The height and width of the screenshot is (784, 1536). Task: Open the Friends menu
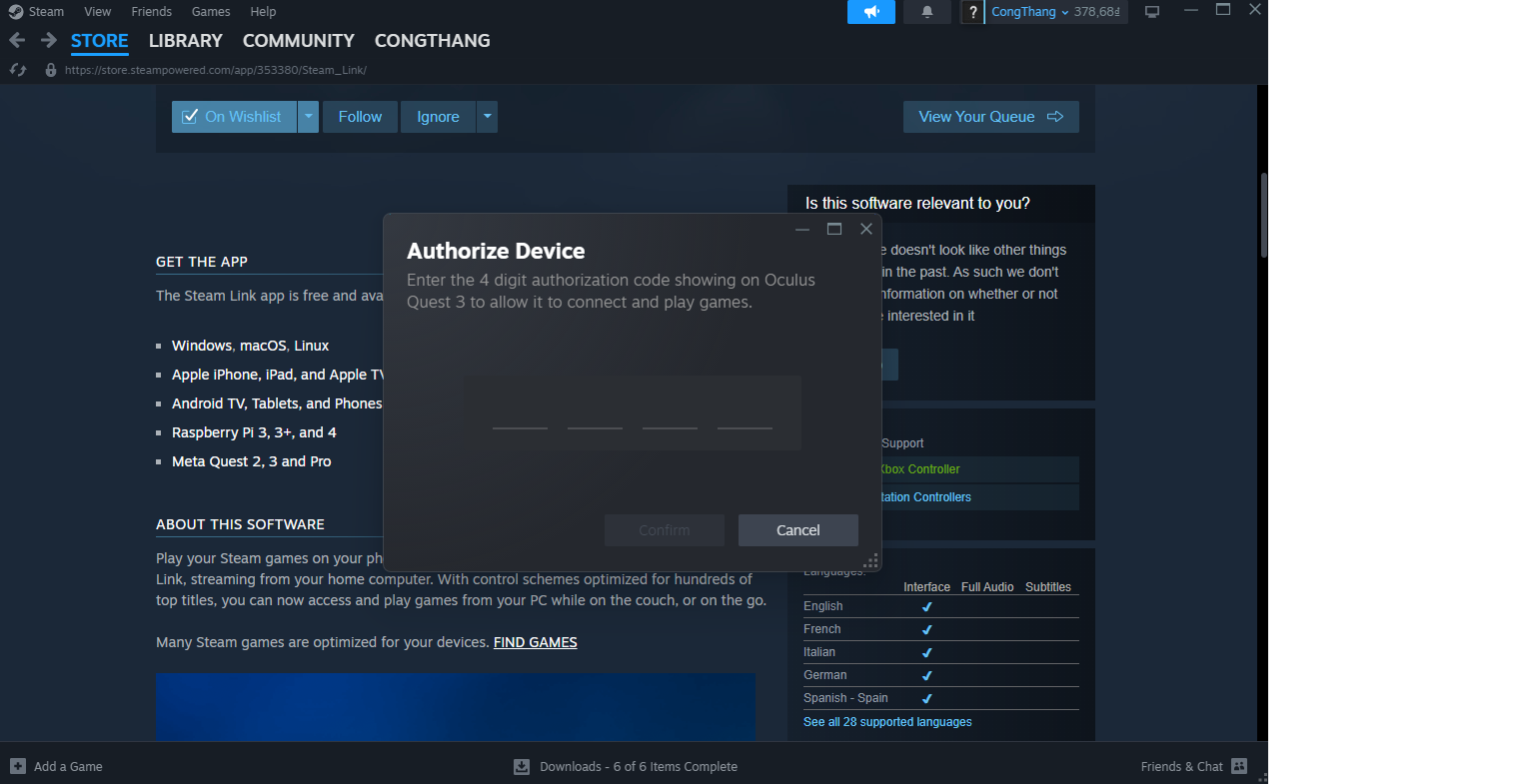[152, 12]
